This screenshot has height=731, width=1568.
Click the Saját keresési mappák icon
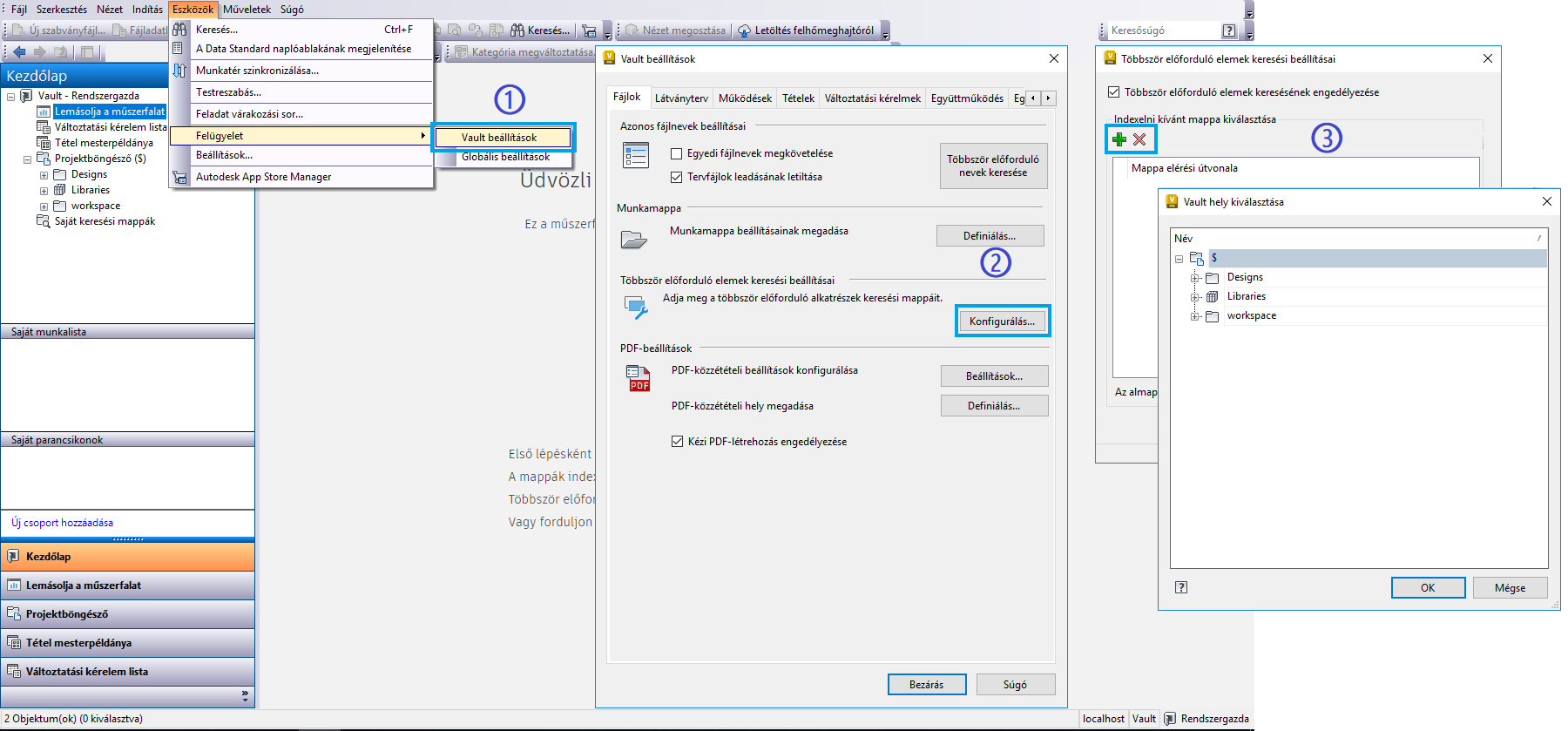click(44, 221)
